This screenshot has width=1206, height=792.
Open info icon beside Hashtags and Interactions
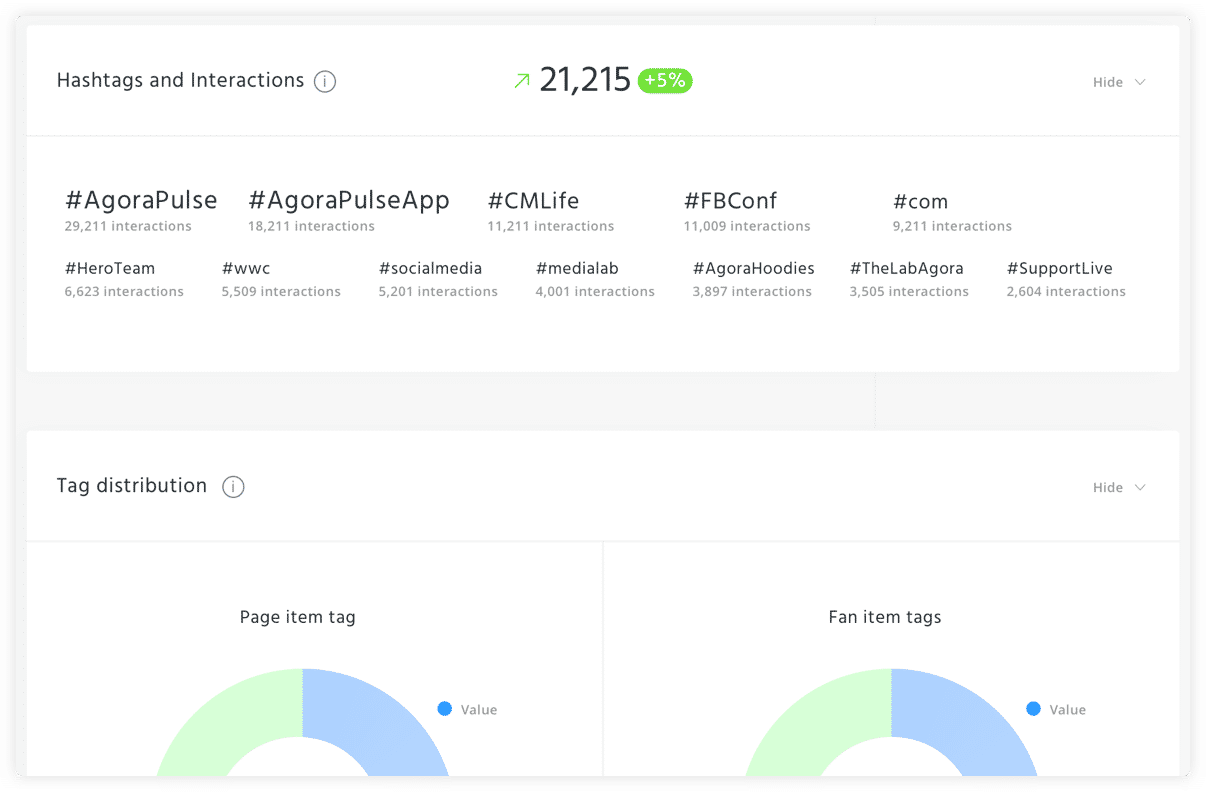[325, 81]
